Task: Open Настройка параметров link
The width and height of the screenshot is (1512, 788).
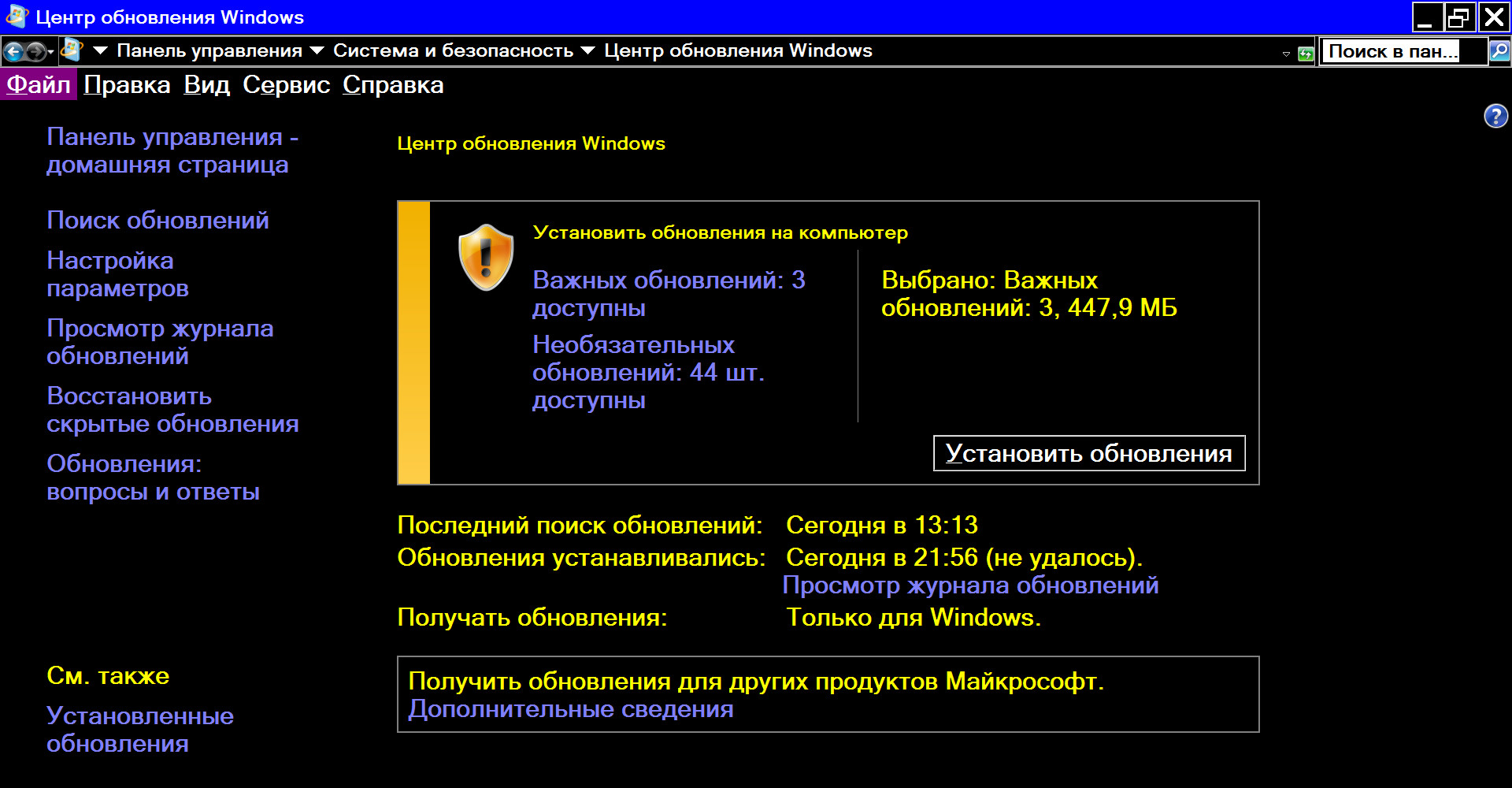Action: click(x=117, y=274)
